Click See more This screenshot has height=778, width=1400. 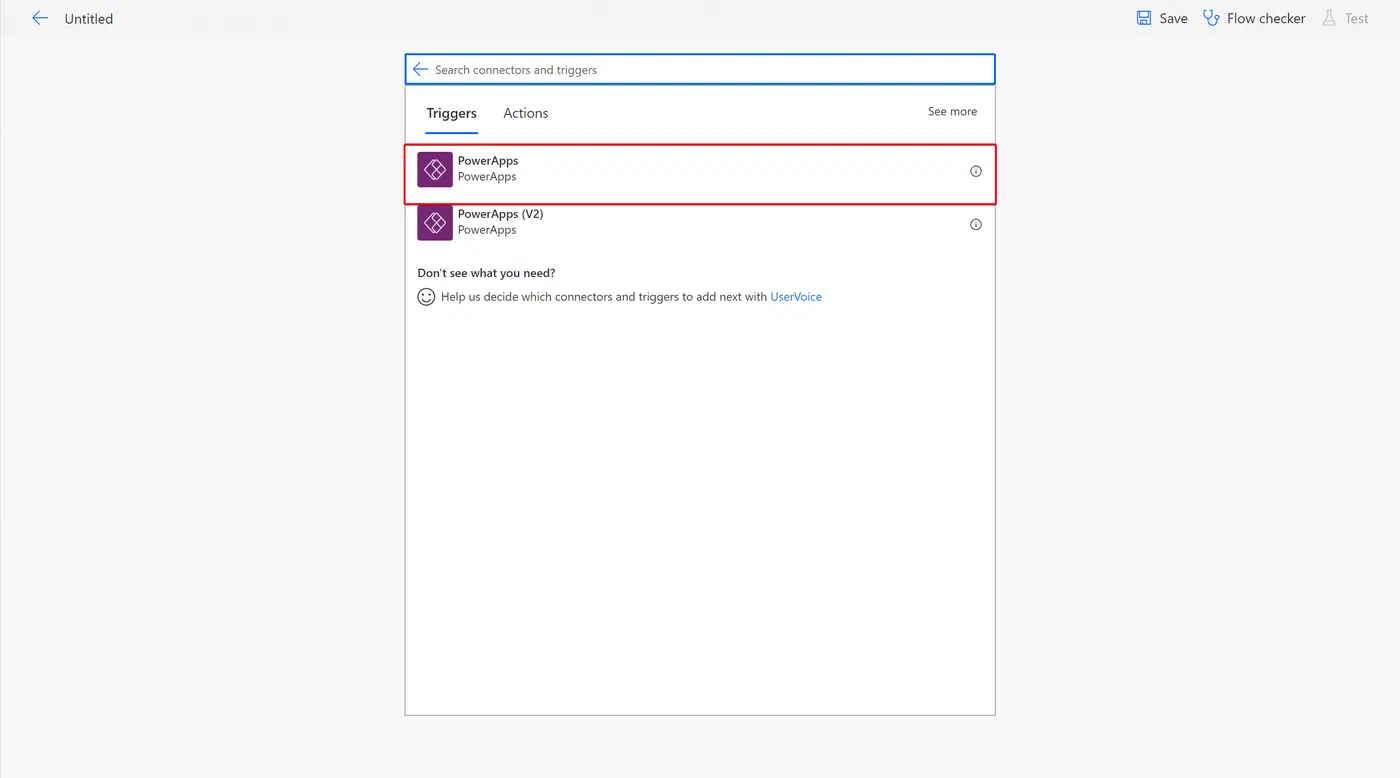pos(952,111)
